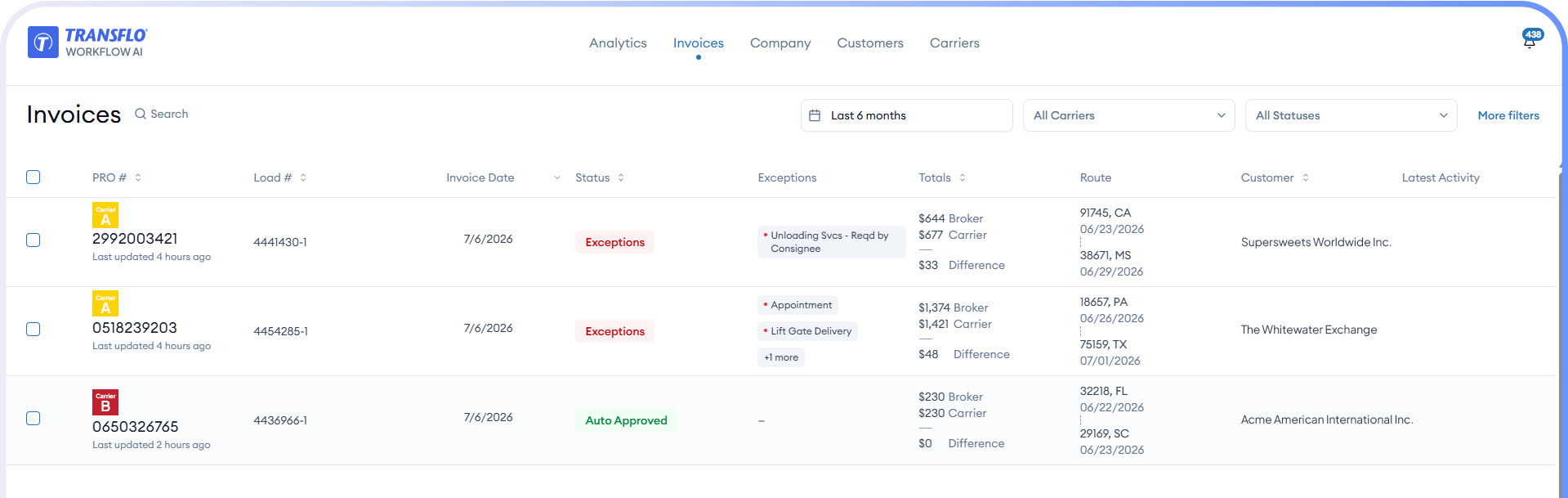Sort by Totals column arrows
Viewport: 1568px width, 498px height.
[963, 177]
